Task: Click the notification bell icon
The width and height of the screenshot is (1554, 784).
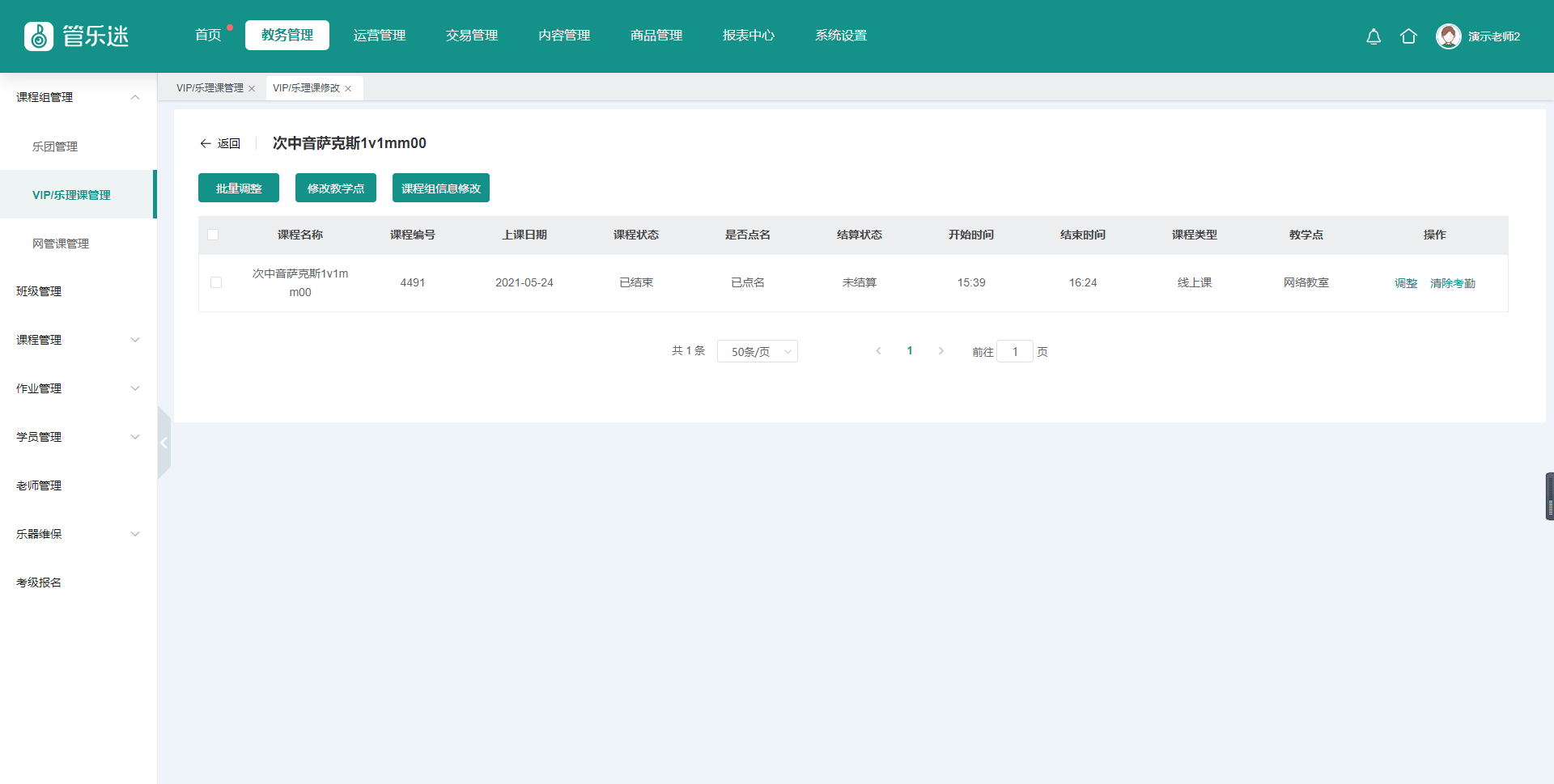Action: click(1374, 36)
